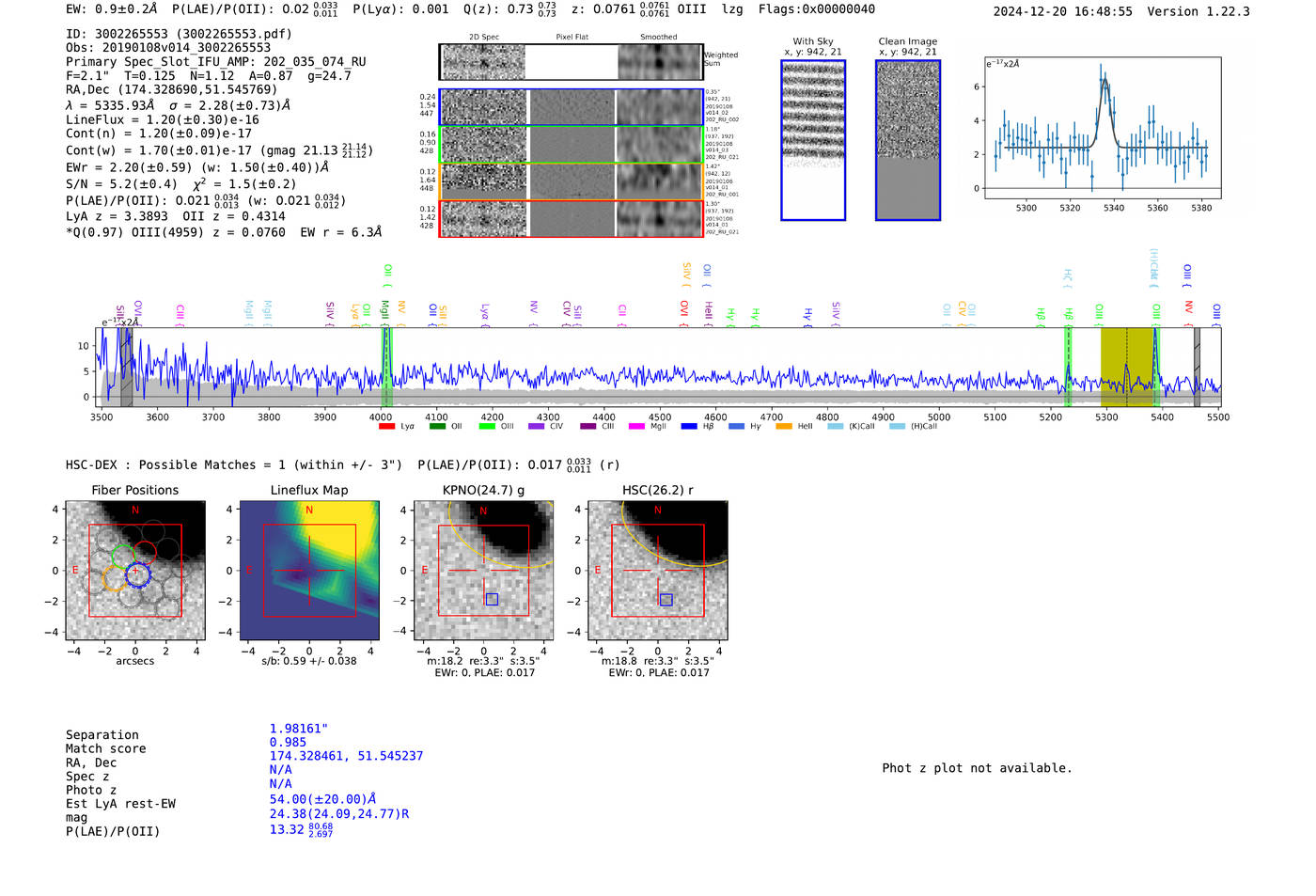Click the Phot z plot not available message
The image size is (1316, 896).
coord(977,768)
